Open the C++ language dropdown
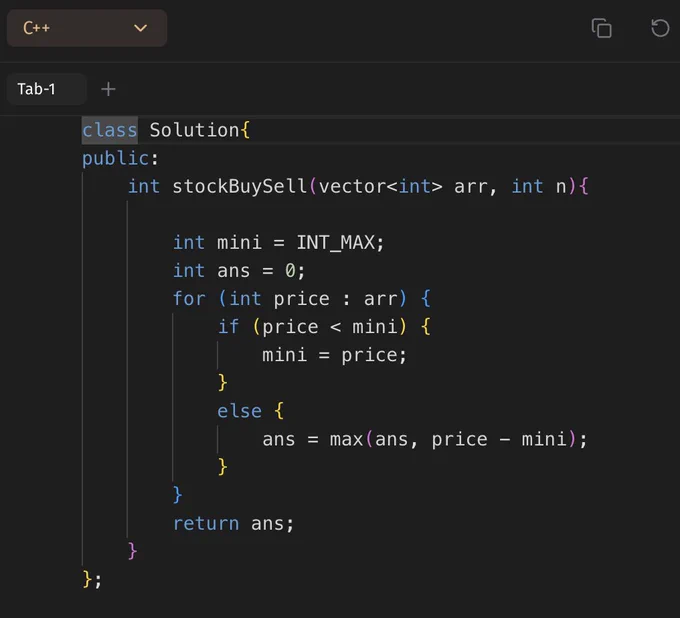680x618 pixels. (x=87, y=28)
